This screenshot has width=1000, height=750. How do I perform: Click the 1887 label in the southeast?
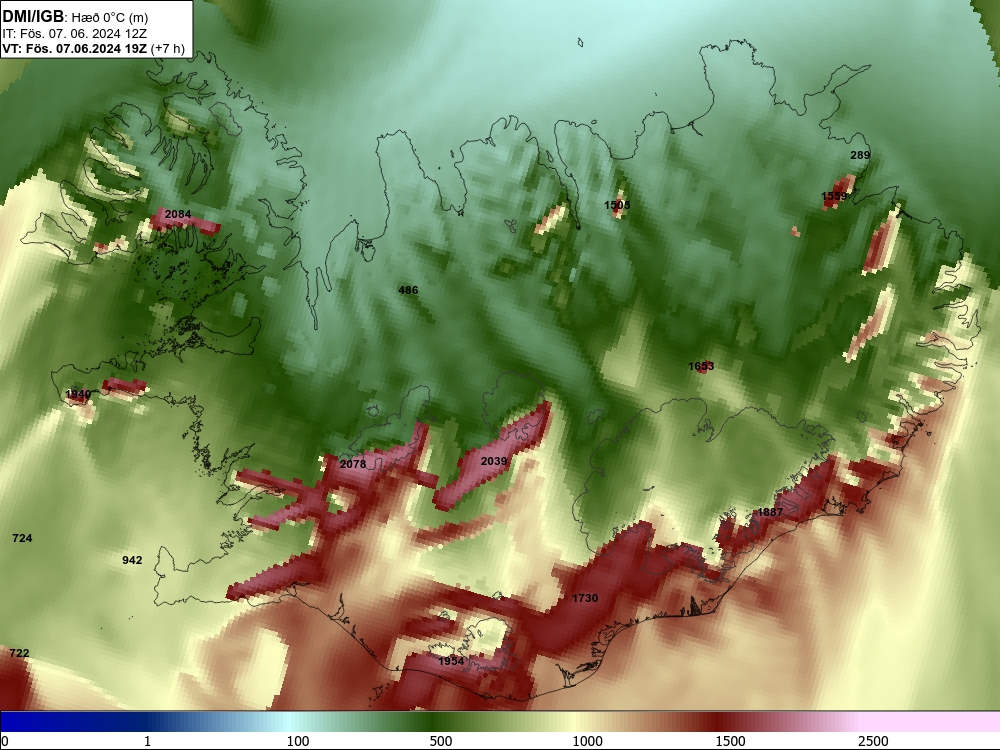(770, 512)
